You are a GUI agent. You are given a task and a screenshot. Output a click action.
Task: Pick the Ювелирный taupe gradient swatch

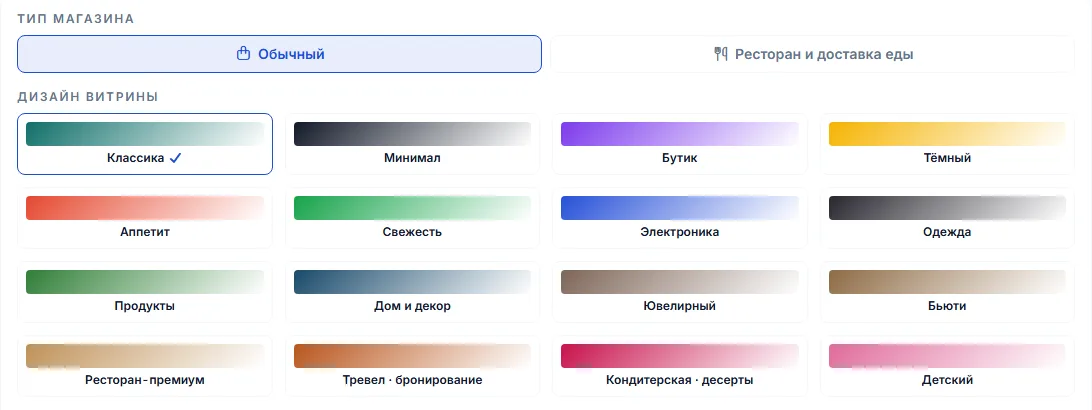coord(680,282)
